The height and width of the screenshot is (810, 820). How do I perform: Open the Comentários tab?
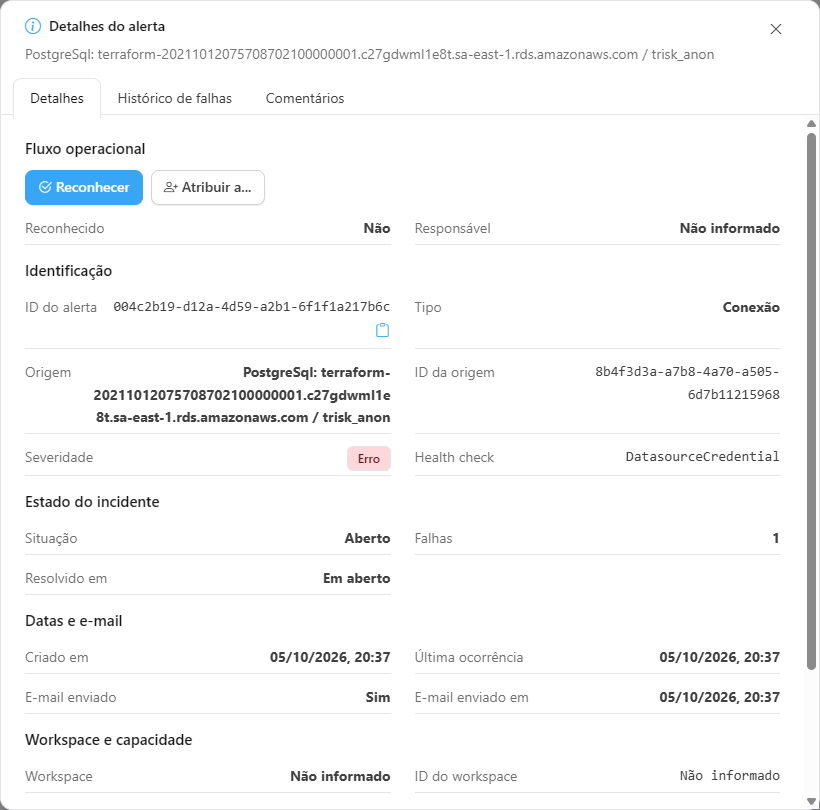305,98
